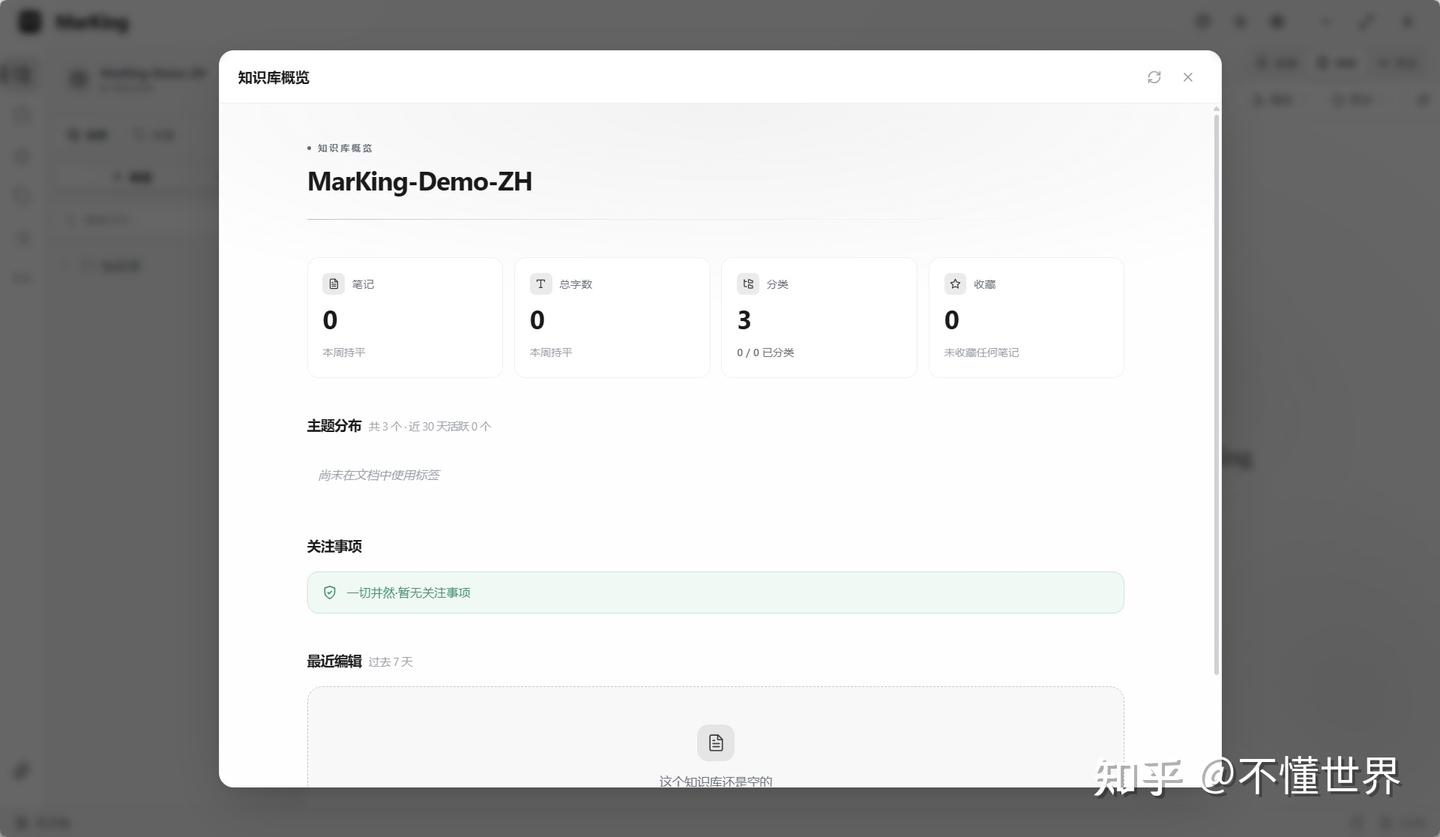The height and width of the screenshot is (837, 1440).
Task: Click the T icon beside 总字数
Action: pos(541,284)
